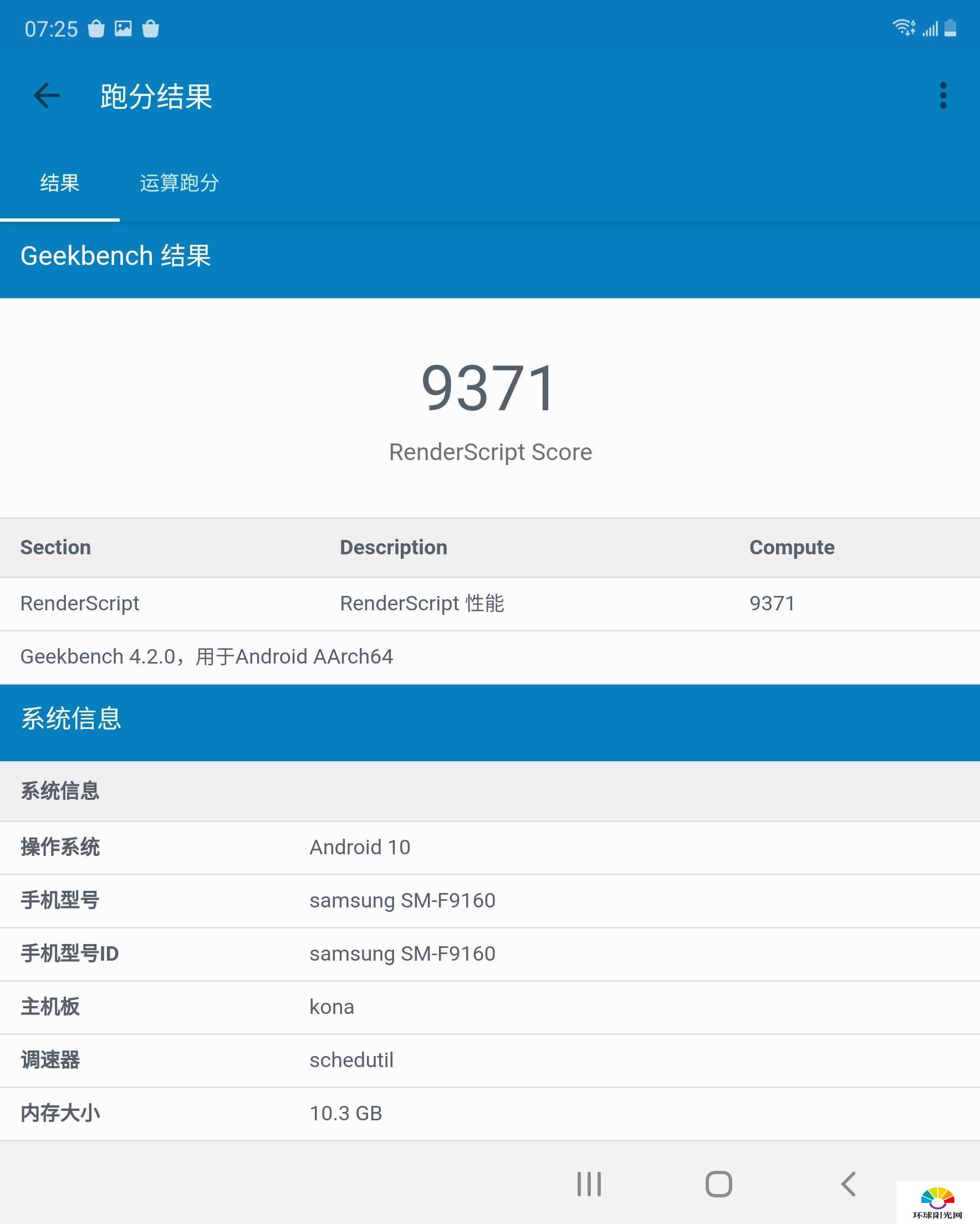Image resolution: width=980 pixels, height=1224 pixels.
Task: Tap the 手机型号ID label
Action: tap(70, 954)
